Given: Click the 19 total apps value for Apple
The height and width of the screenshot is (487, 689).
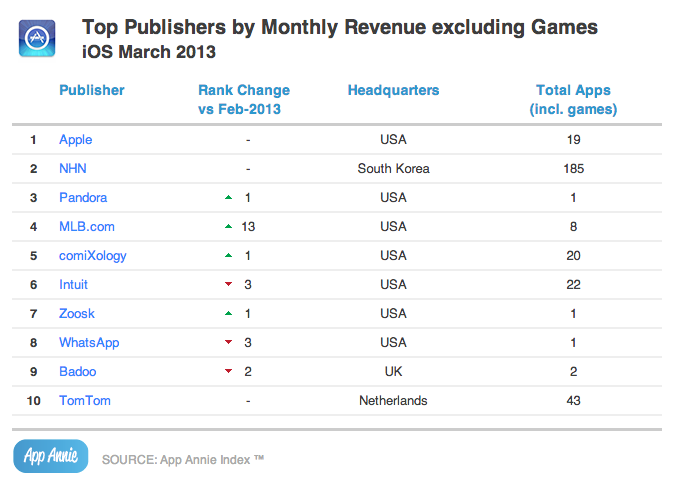Looking at the screenshot, I should pos(573,139).
